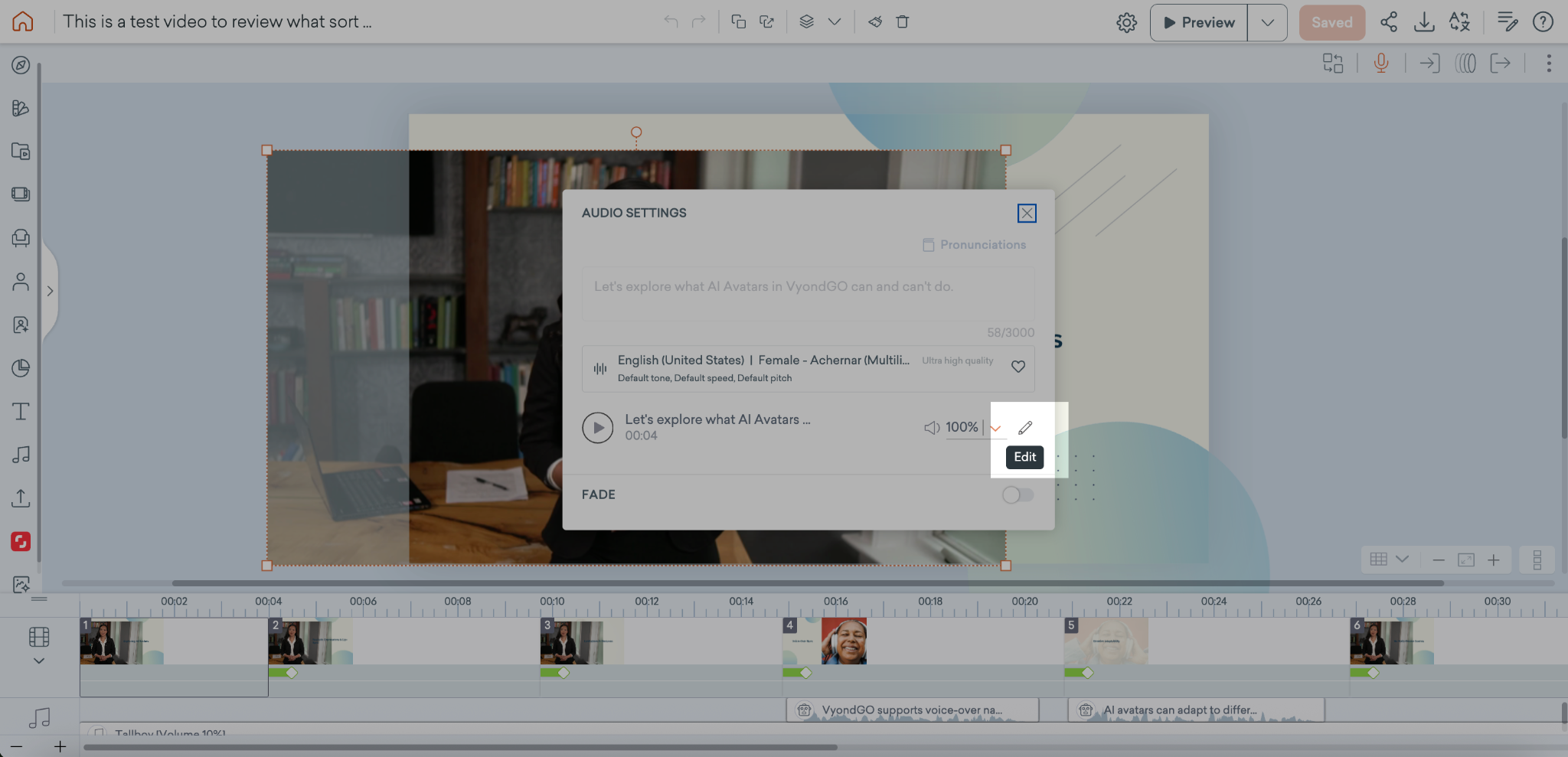Image resolution: width=1568 pixels, height=757 pixels.
Task: Expand the volume 100% dropdown arrow
Action: pos(995,429)
